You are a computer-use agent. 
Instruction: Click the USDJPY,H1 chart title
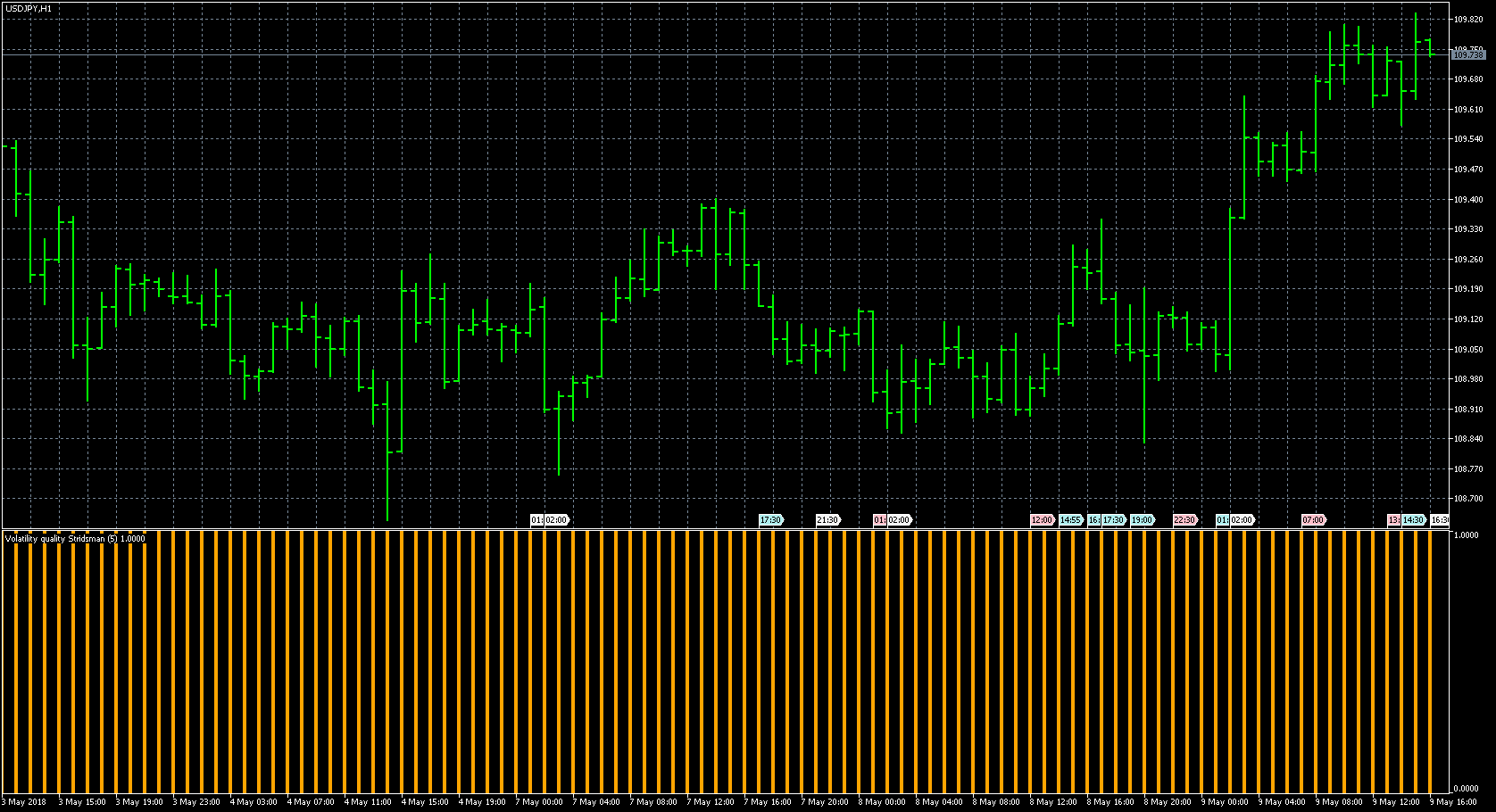click(29, 8)
